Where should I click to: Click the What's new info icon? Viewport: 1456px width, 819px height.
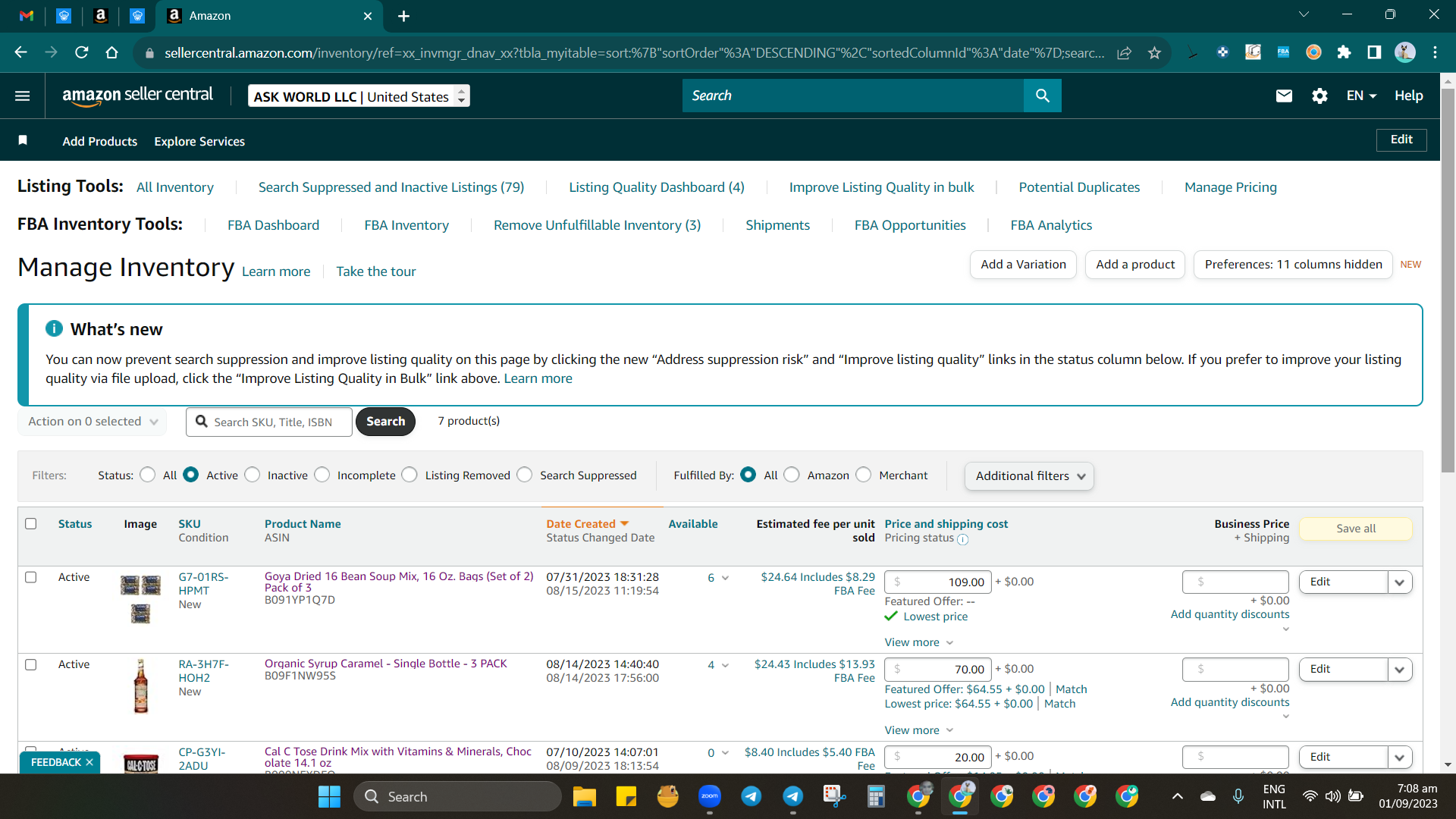pyautogui.click(x=54, y=328)
